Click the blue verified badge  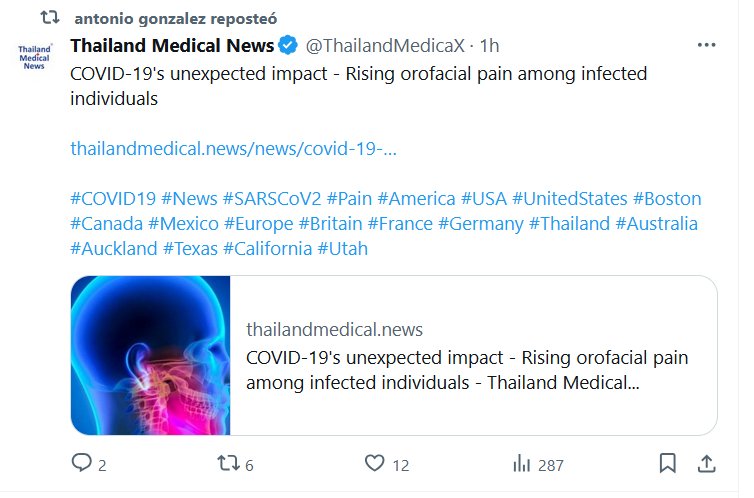(x=288, y=45)
